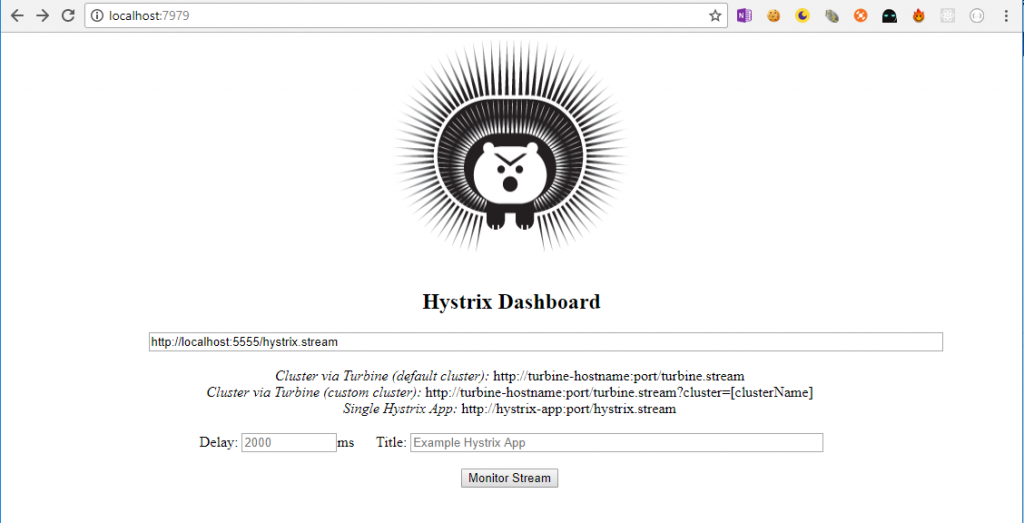Open the orange circular extension icon
Viewport: 1024px width, 523px height.
861,16
